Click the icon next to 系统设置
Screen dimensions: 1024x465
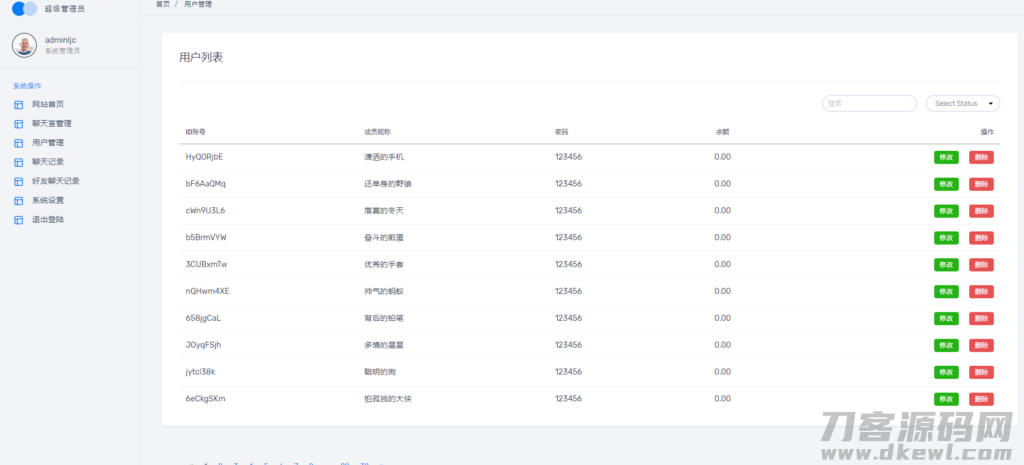pyautogui.click(x=18, y=200)
